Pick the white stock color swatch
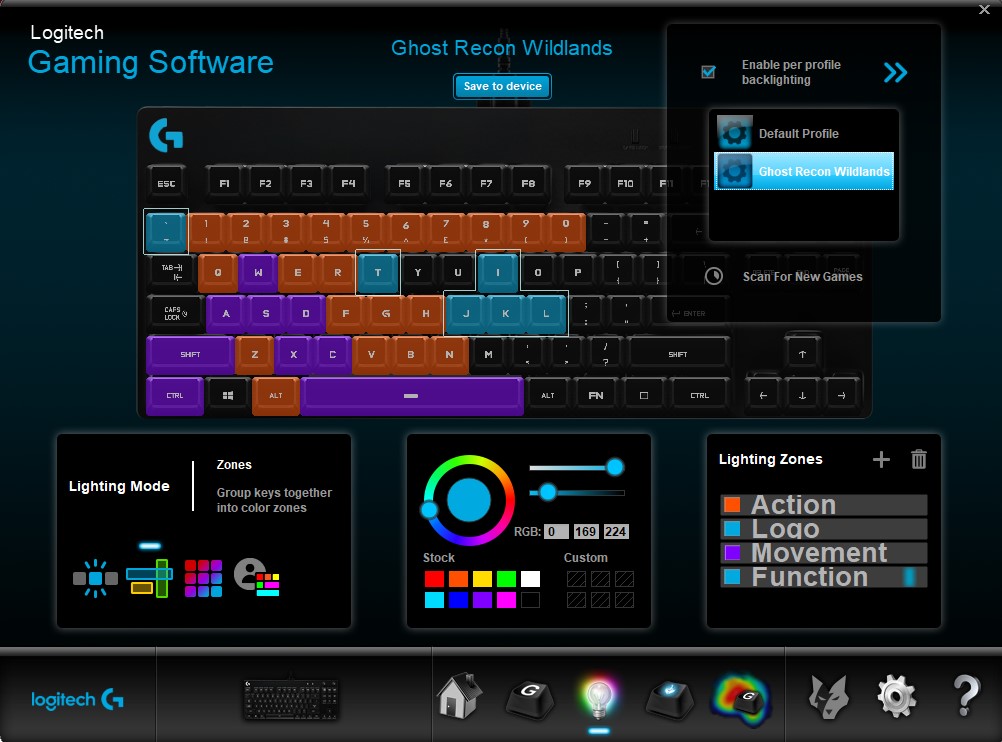Screen dimensions: 1002x742 tap(530, 579)
